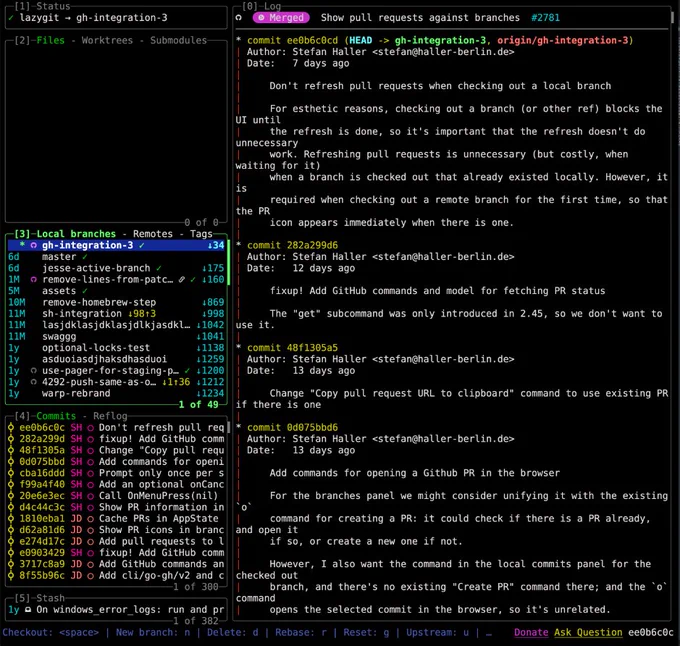This screenshot has height=646, width=680.
Task: Click the graph node icon of commit 282a299d
Action: [11, 439]
